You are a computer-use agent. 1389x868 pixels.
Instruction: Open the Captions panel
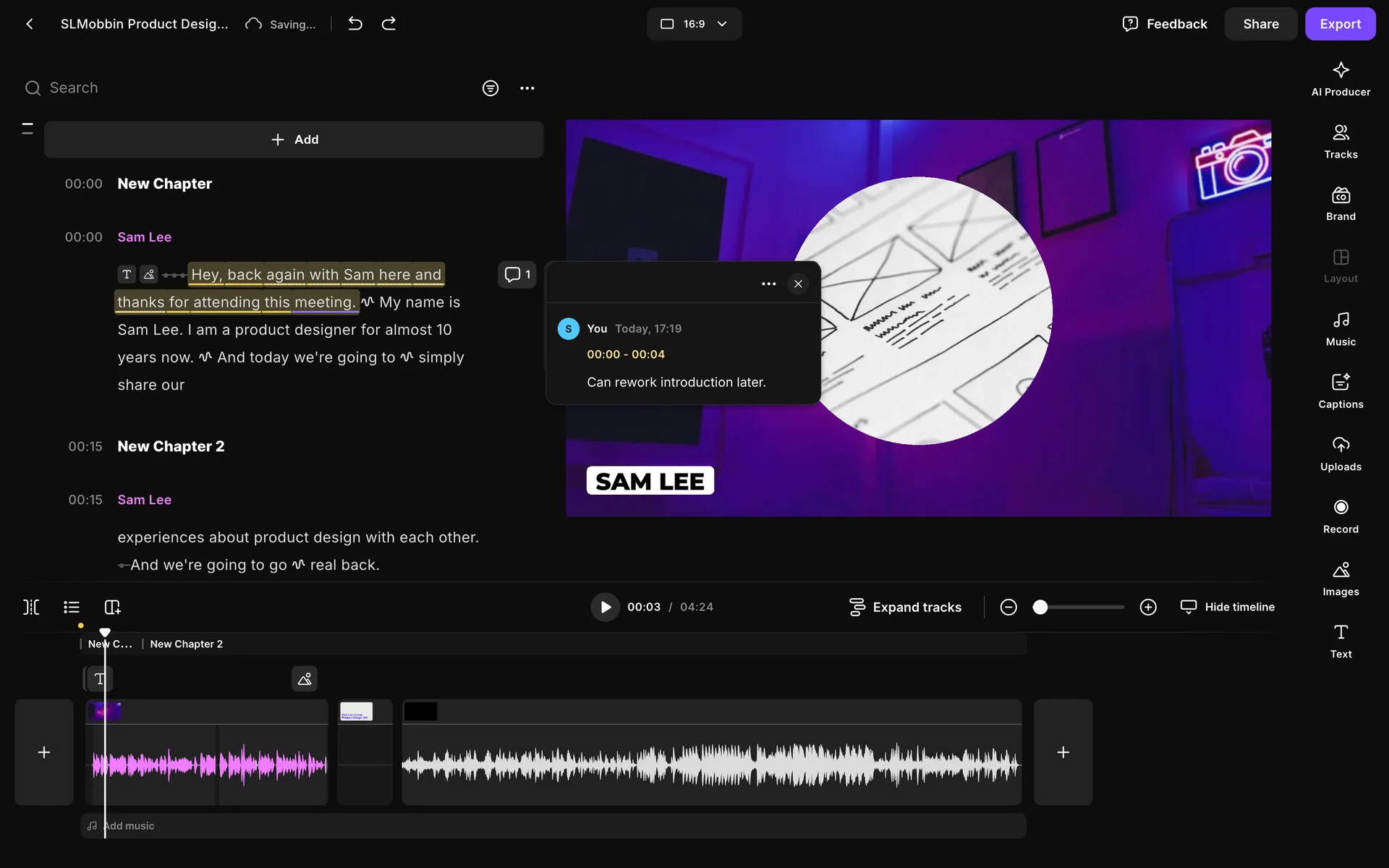point(1340,391)
